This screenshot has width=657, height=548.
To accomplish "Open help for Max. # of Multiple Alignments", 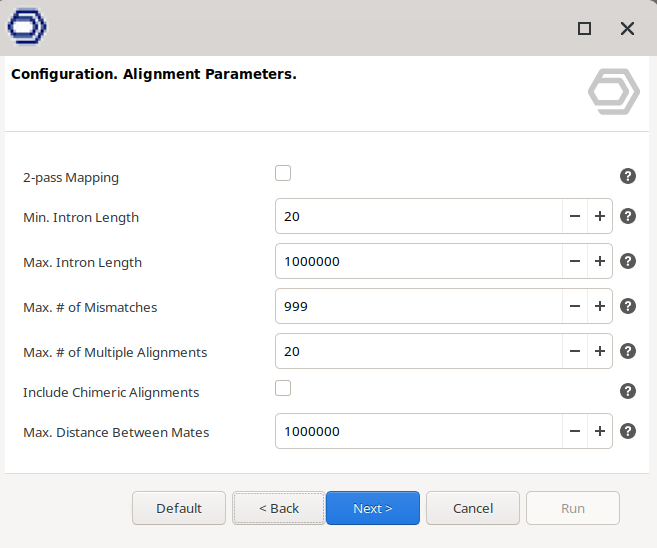I will pos(628,351).
